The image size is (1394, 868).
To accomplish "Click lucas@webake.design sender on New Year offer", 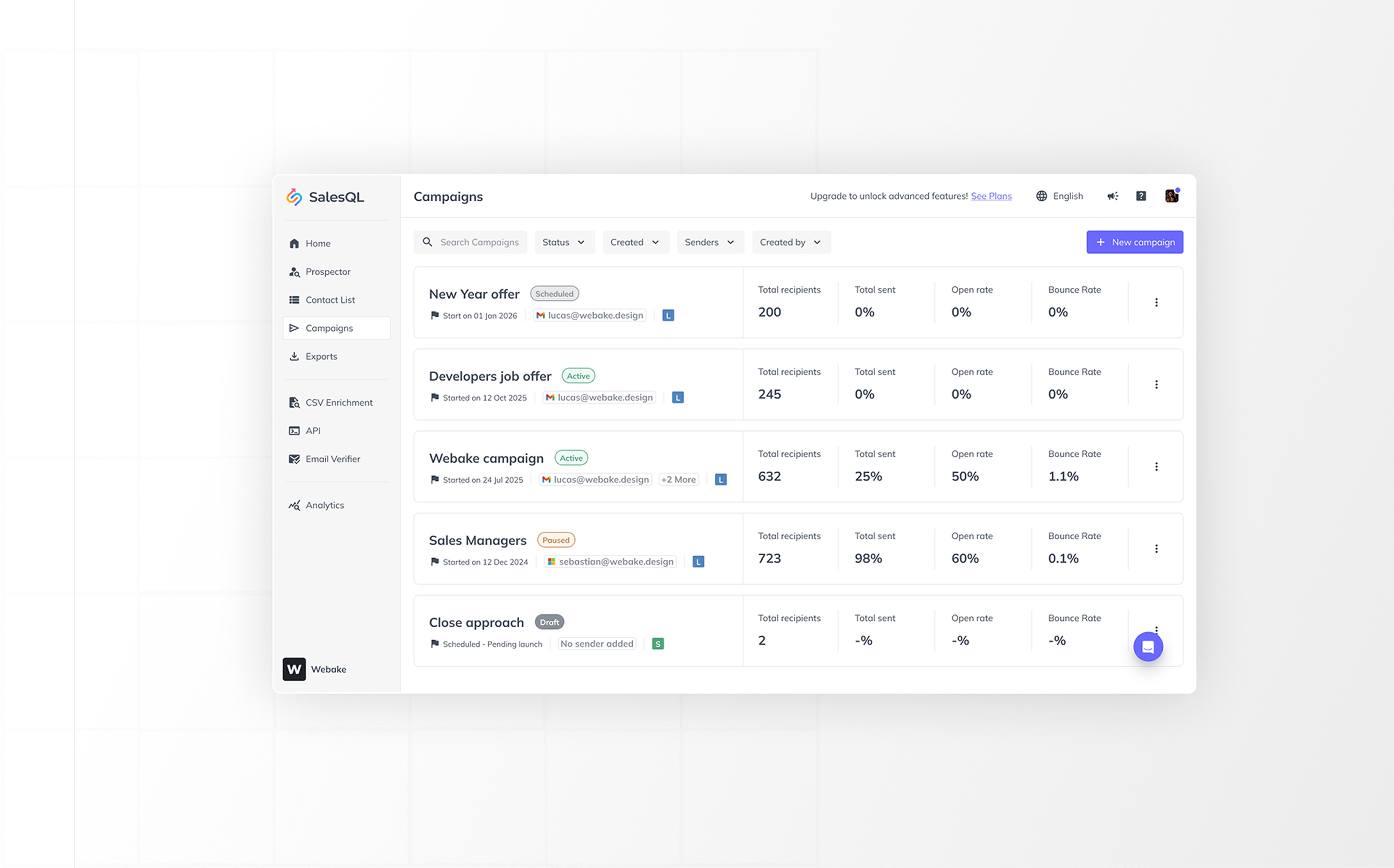I will 589,316.
